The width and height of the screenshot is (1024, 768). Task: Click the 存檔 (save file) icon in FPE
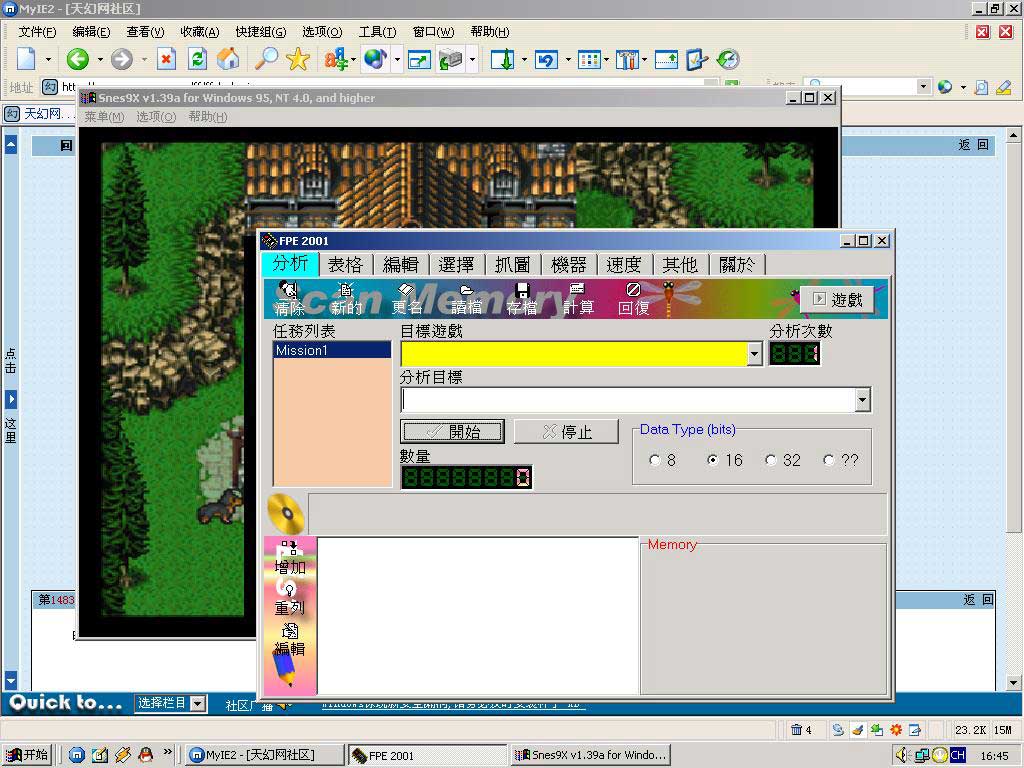[522, 298]
